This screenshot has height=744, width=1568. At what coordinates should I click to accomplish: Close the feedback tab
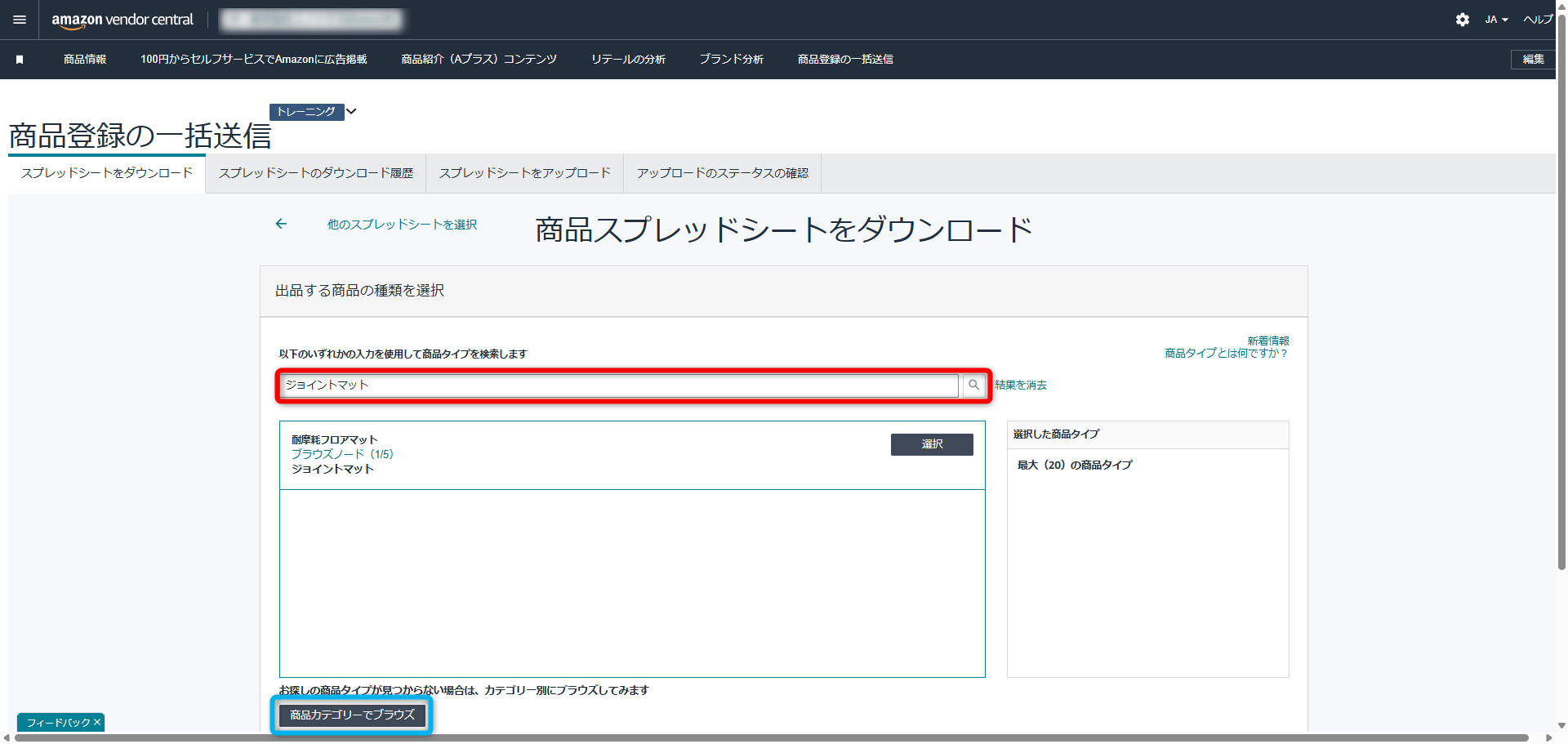click(x=97, y=722)
